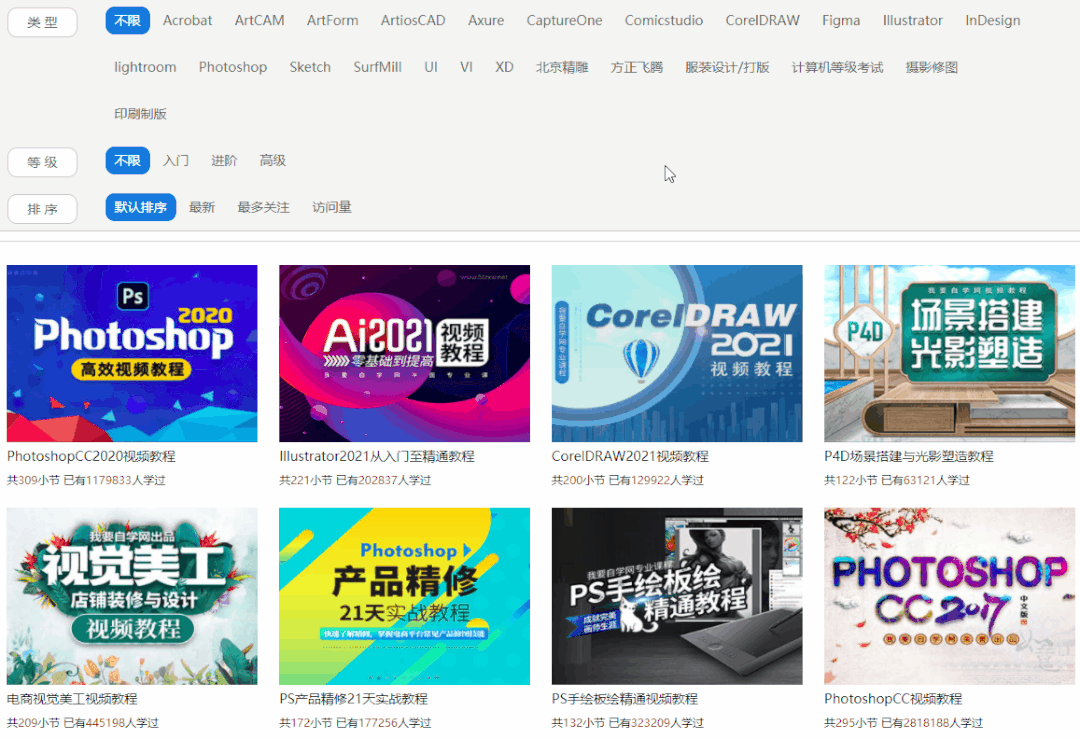The width and height of the screenshot is (1080, 739).
Task: Click text 共209小节 已有445198人学过
Action: [83, 722]
